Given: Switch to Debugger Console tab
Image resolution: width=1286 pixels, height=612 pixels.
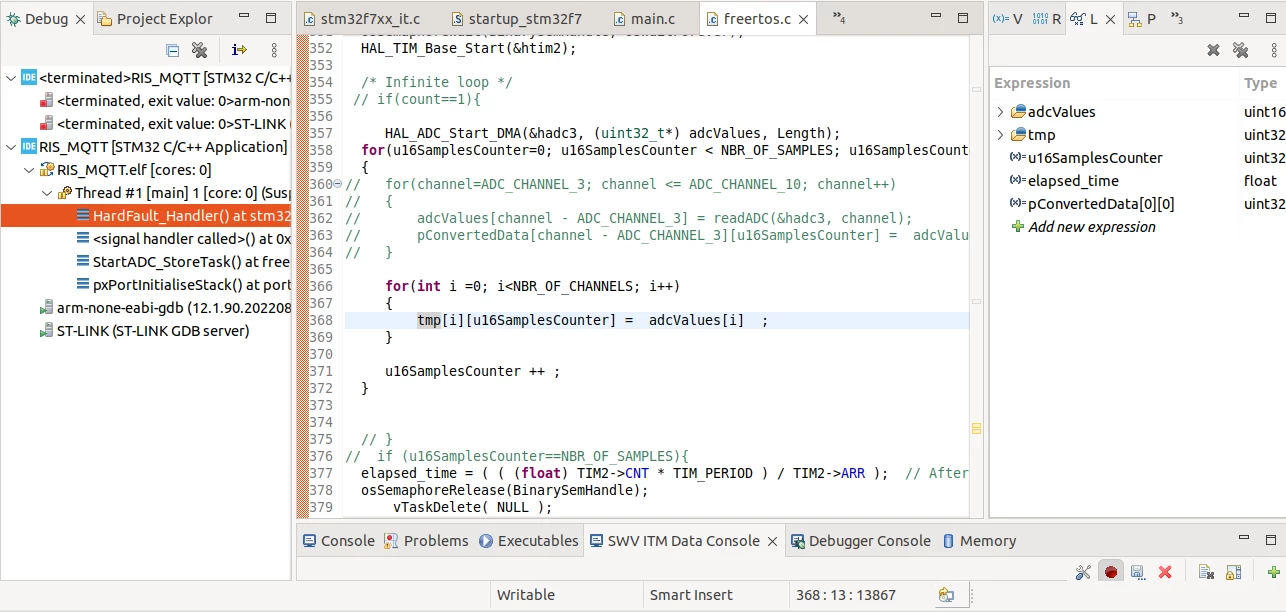Looking at the screenshot, I should coord(861,541).
